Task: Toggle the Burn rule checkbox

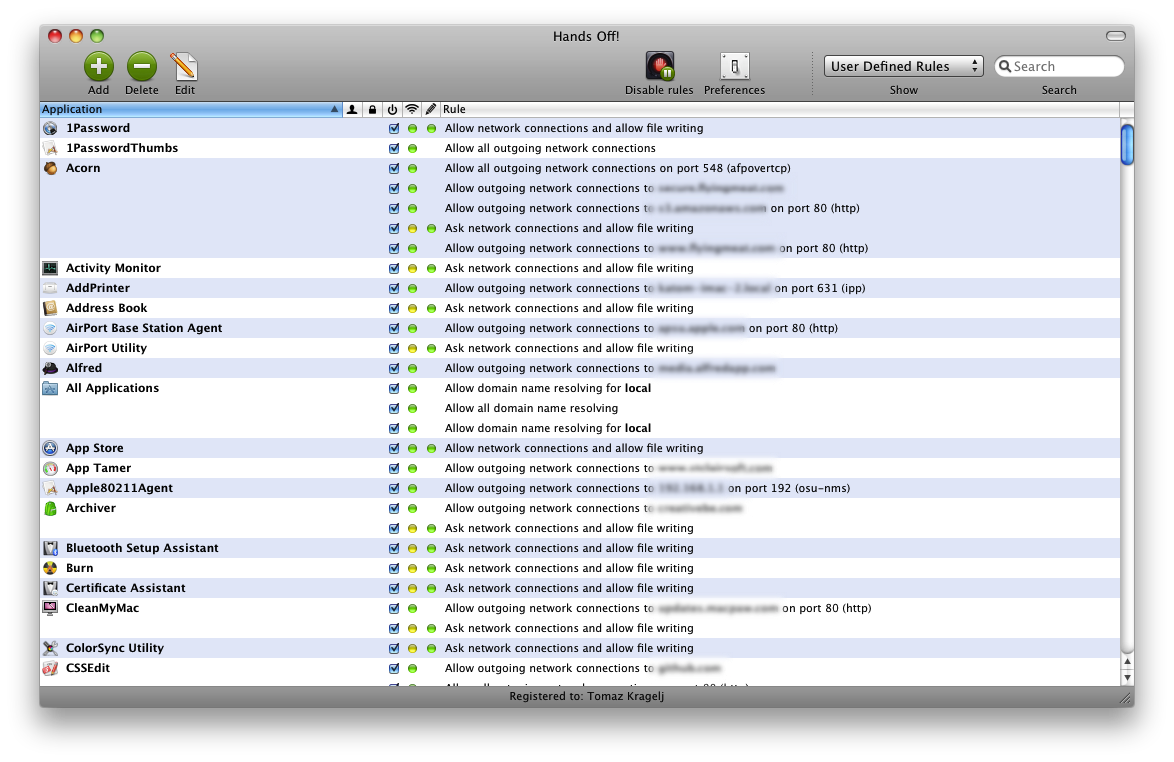Action: (x=394, y=568)
